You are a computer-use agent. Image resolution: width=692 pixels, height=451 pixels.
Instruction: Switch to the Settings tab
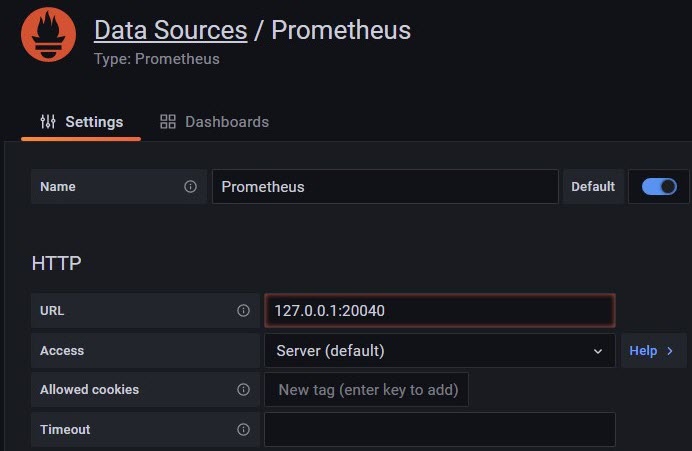point(82,122)
